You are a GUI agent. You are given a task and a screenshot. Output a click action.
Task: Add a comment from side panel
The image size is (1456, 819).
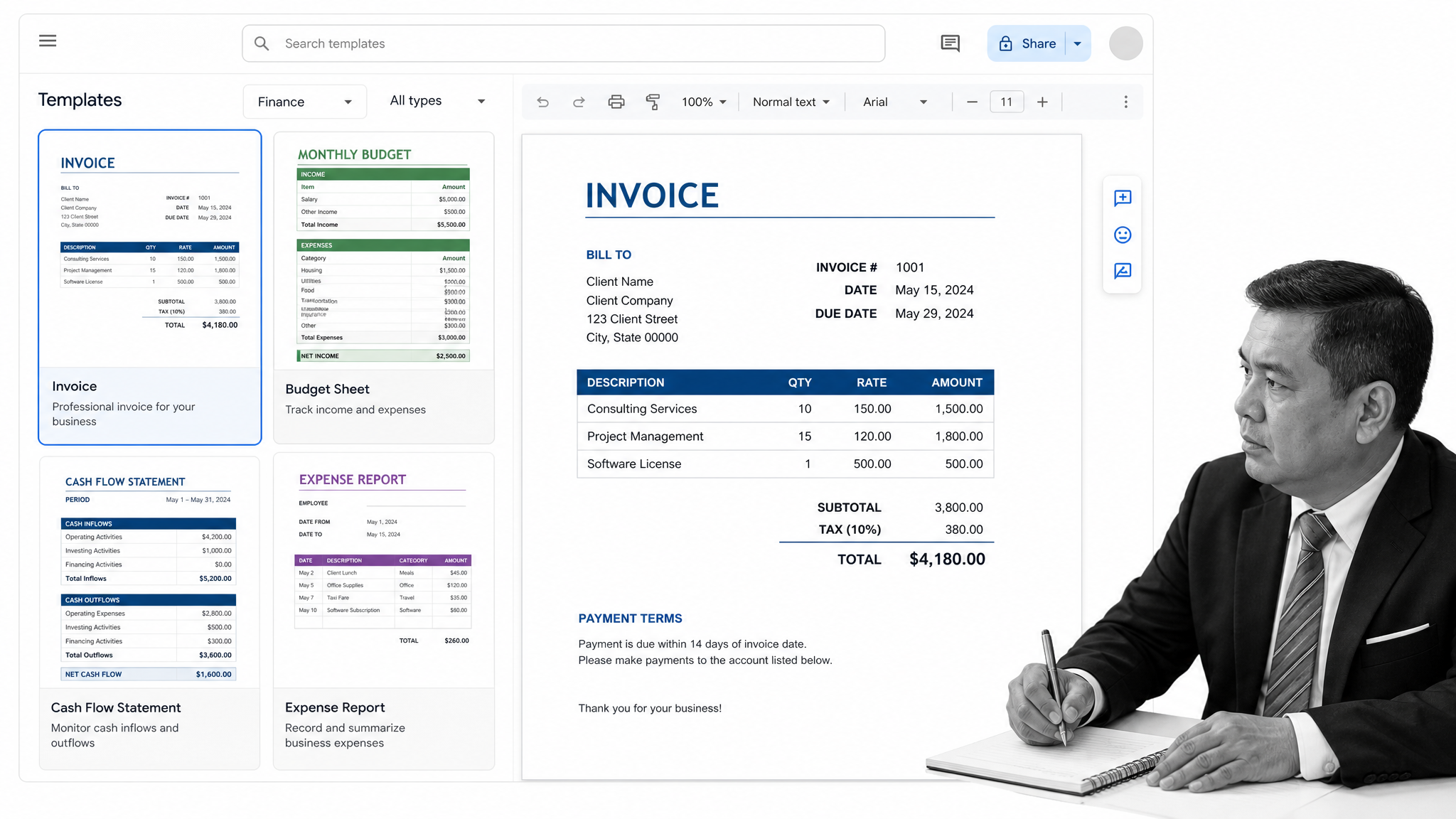point(1123,198)
